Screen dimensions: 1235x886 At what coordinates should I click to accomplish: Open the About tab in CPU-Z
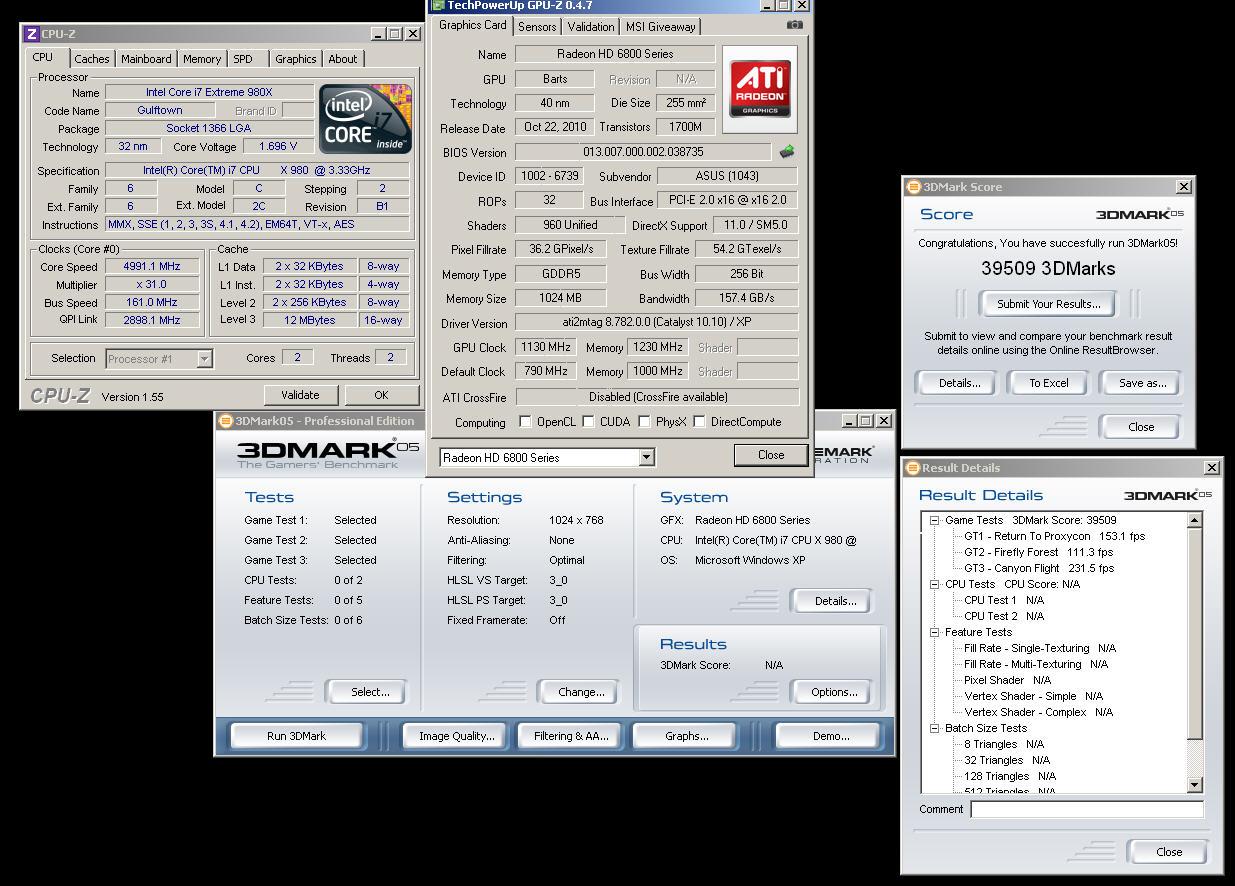pos(343,59)
